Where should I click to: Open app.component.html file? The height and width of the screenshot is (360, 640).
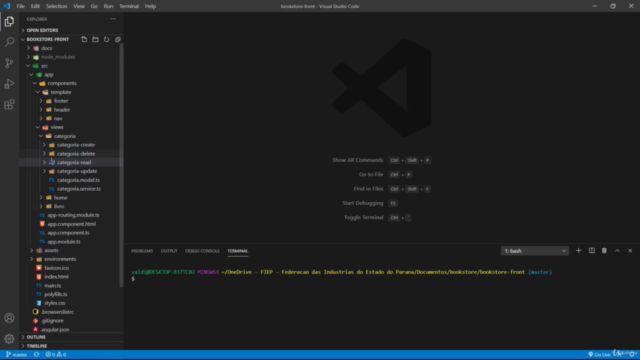click(x=71, y=224)
